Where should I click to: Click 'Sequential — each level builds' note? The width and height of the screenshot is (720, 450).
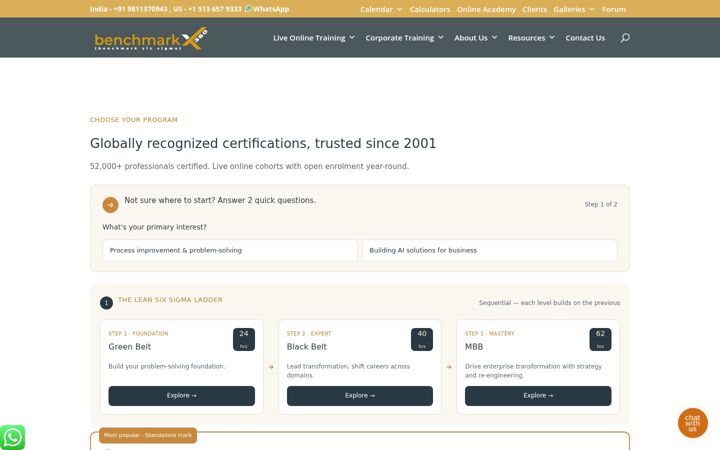tap(549, 303)
